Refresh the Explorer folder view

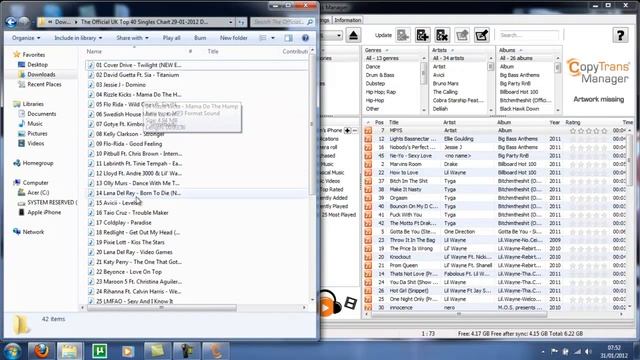242,22
